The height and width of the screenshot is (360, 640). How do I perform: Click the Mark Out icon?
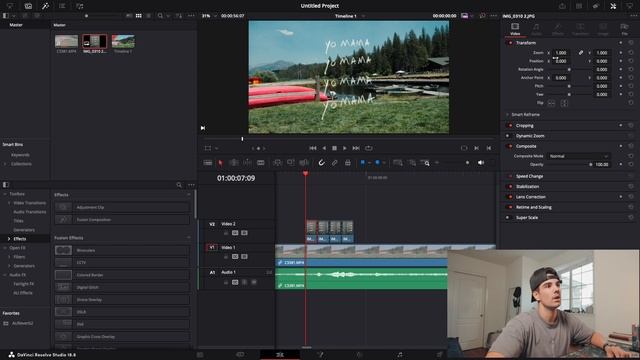pos(489,148)
